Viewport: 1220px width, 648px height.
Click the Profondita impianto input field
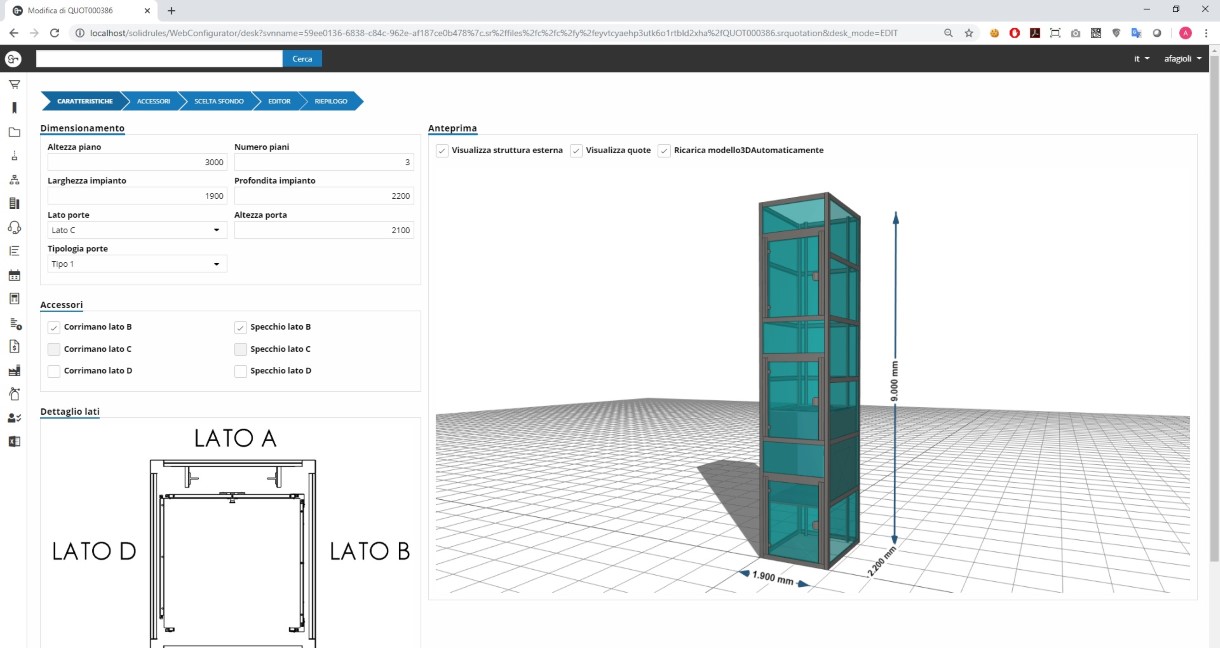tap(324, 196)
